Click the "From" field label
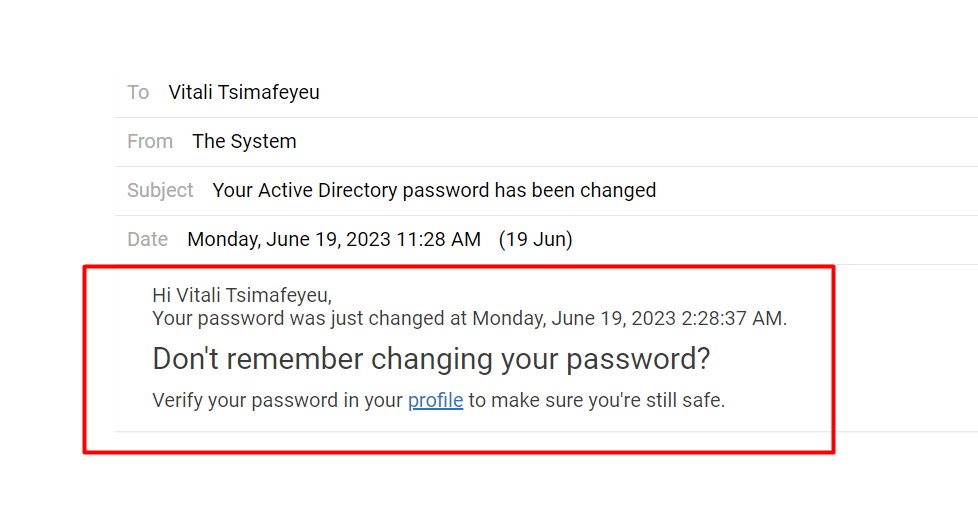 pyautogui.click(x=150, y=142)
